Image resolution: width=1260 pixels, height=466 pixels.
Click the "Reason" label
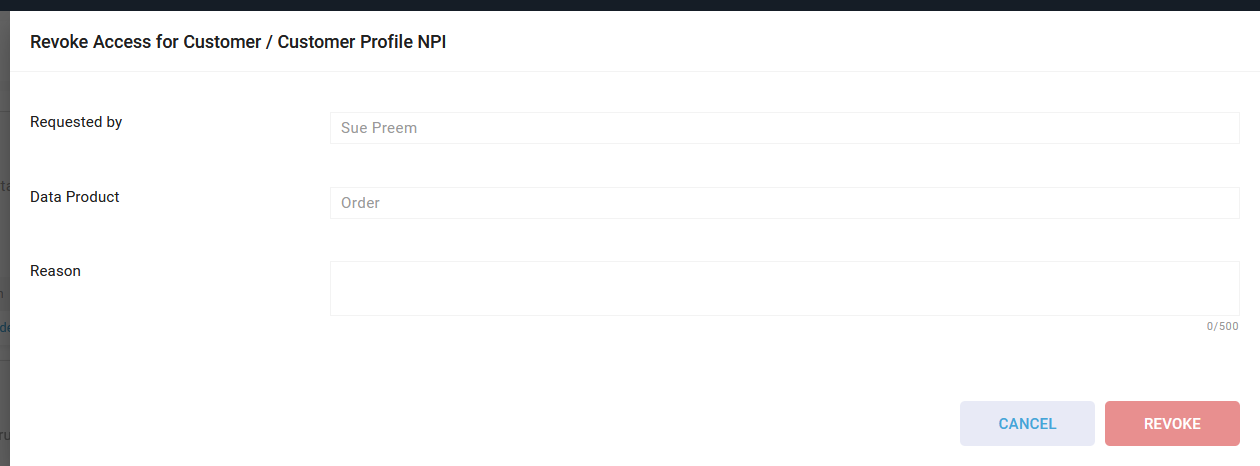click(55, 271)
